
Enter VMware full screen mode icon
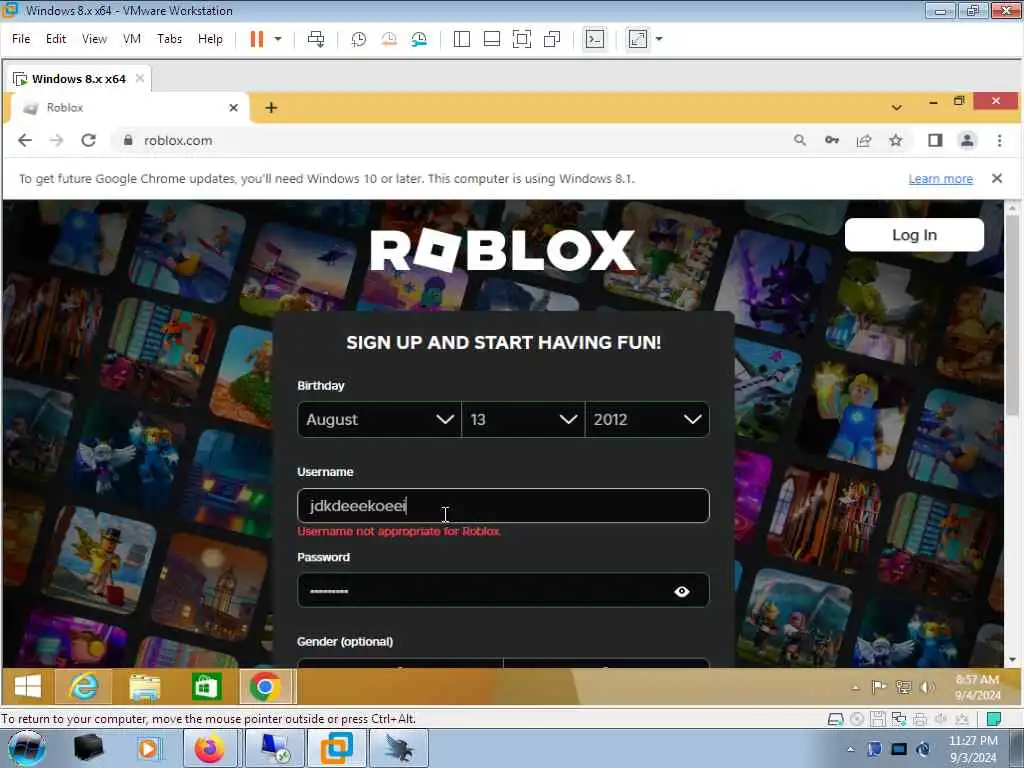(x=522, y=39)
